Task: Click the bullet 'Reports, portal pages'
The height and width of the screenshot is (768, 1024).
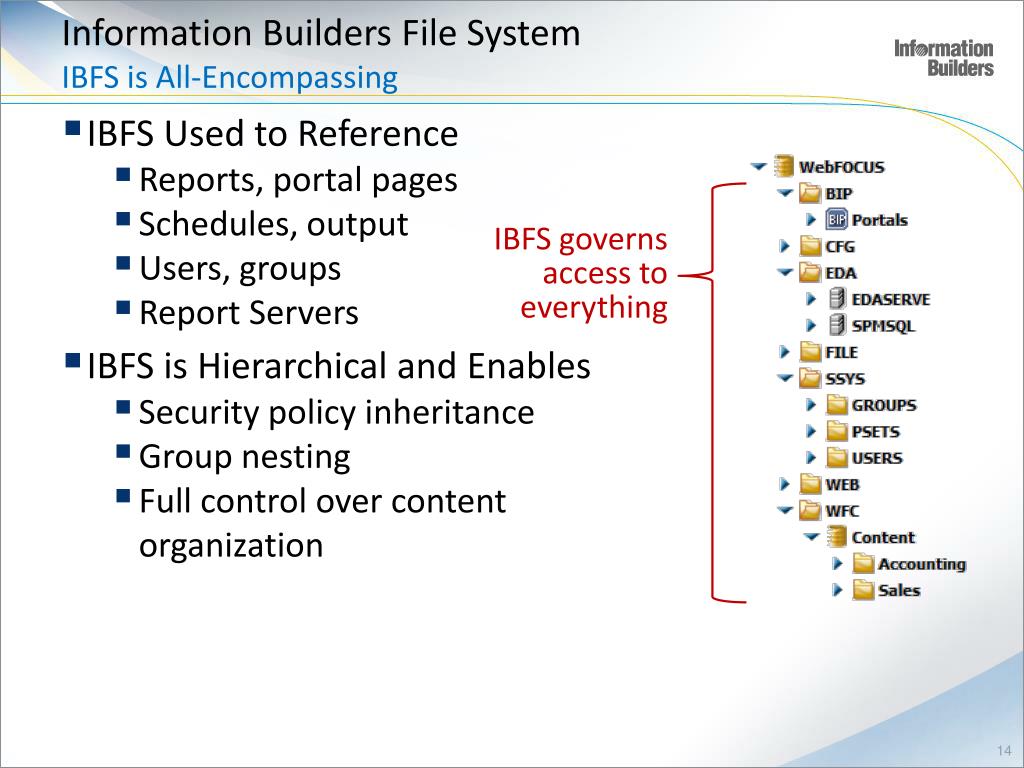Action: coord(298,180)
